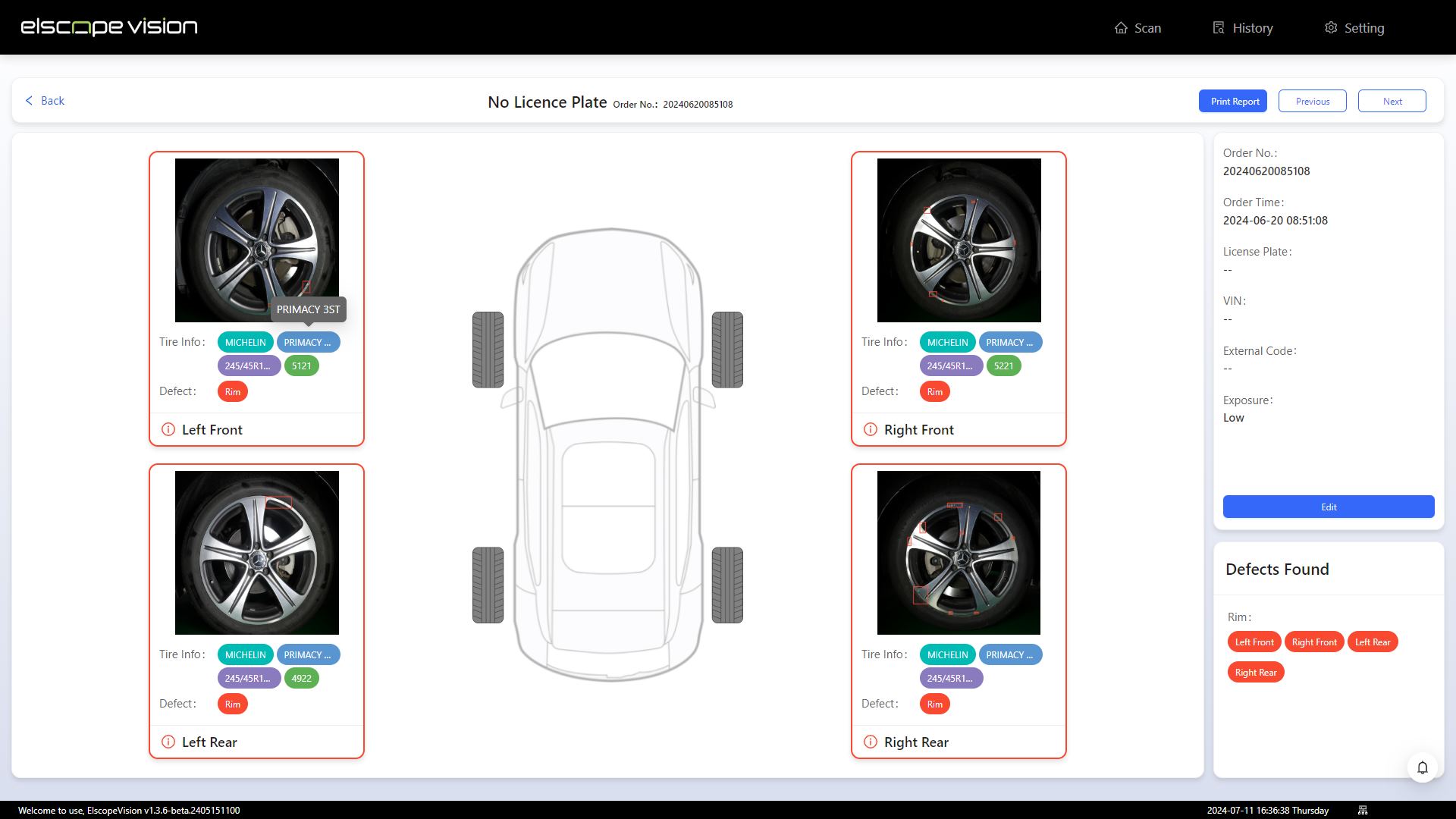
Task: Click the Setting gear icon
Action: 1331,27
